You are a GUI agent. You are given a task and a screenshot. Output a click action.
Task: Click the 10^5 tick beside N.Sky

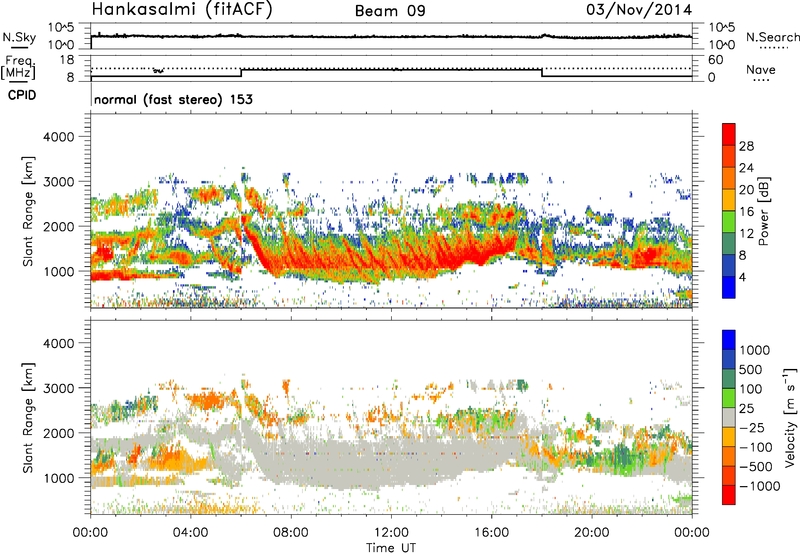pyautogui.click(x=61, y=27)
